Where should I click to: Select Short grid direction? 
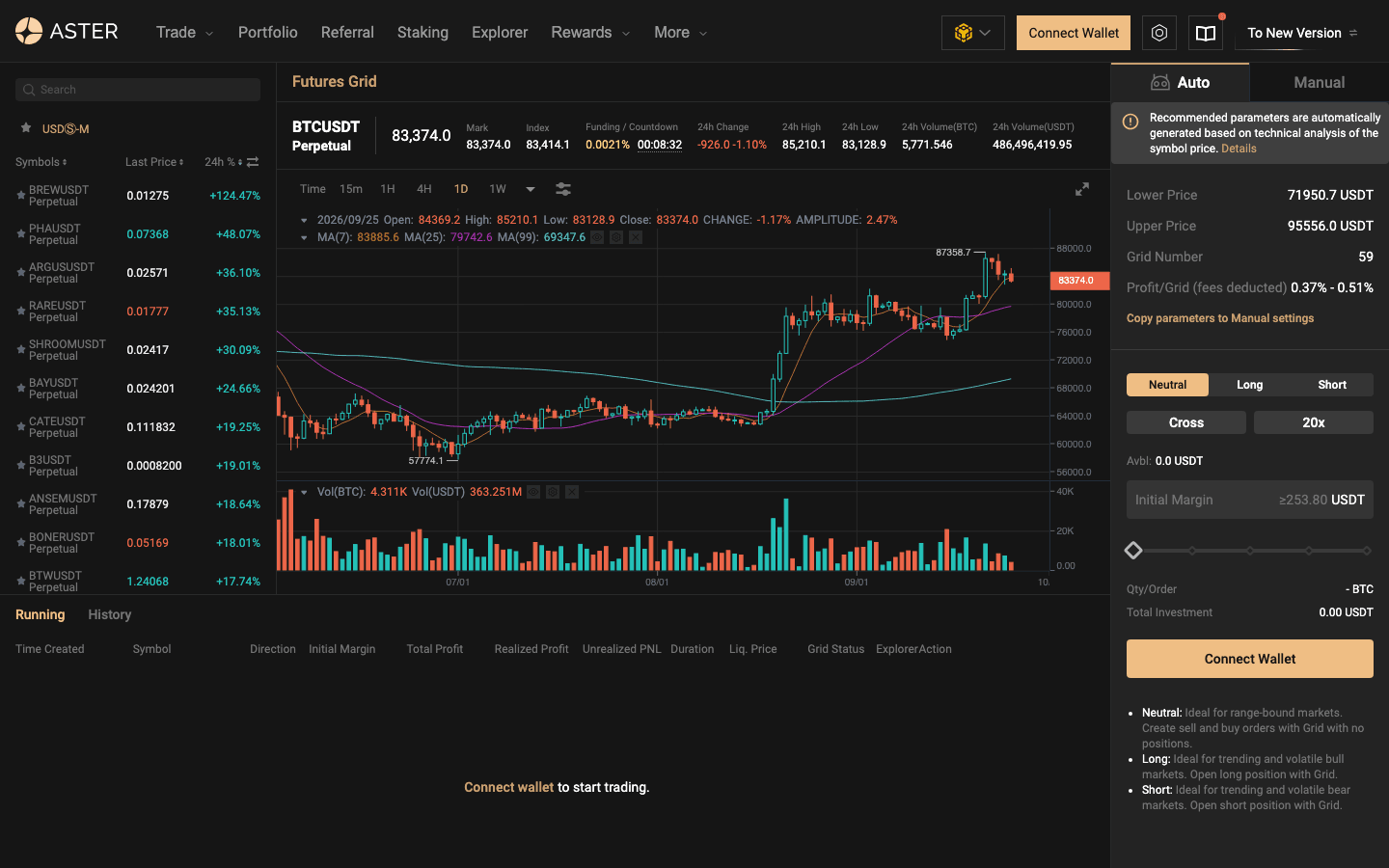coord(1332,385)
